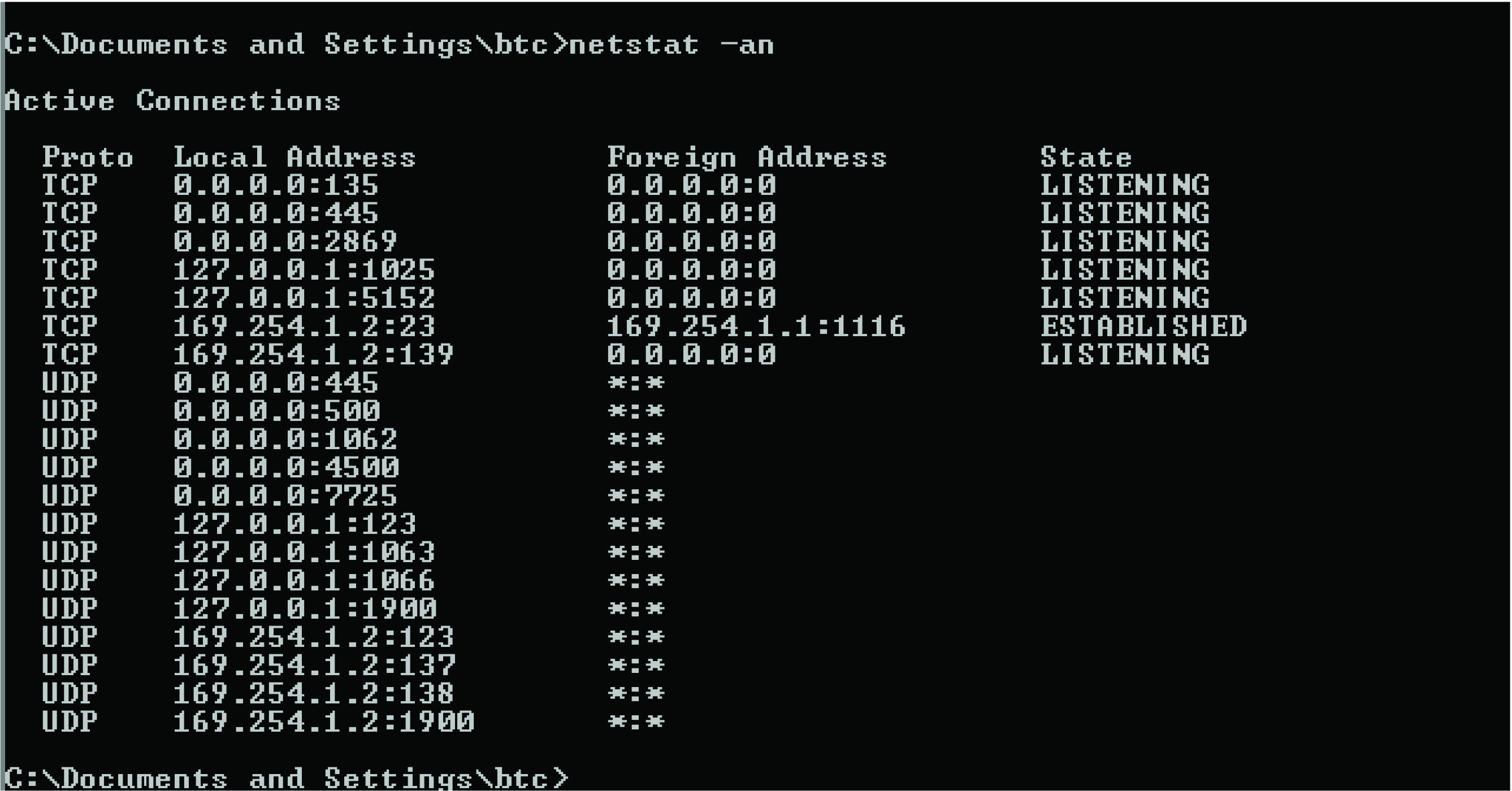Select UDP entry 169.254.1.2:1900
Image resolution: width=1512 pixels, height=791 pixels.
[324, 722]
